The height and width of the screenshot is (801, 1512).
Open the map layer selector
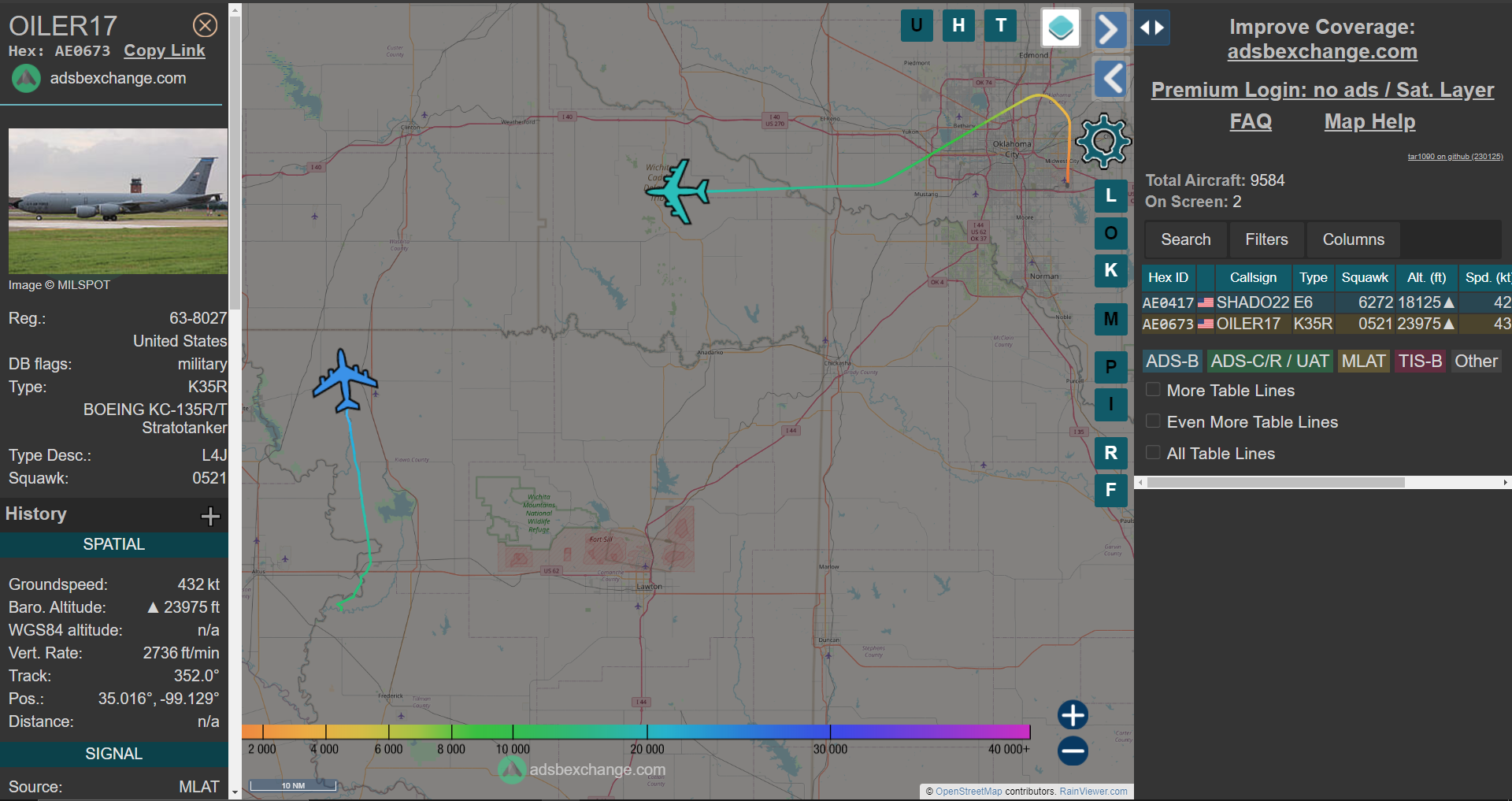[1061, 28]
